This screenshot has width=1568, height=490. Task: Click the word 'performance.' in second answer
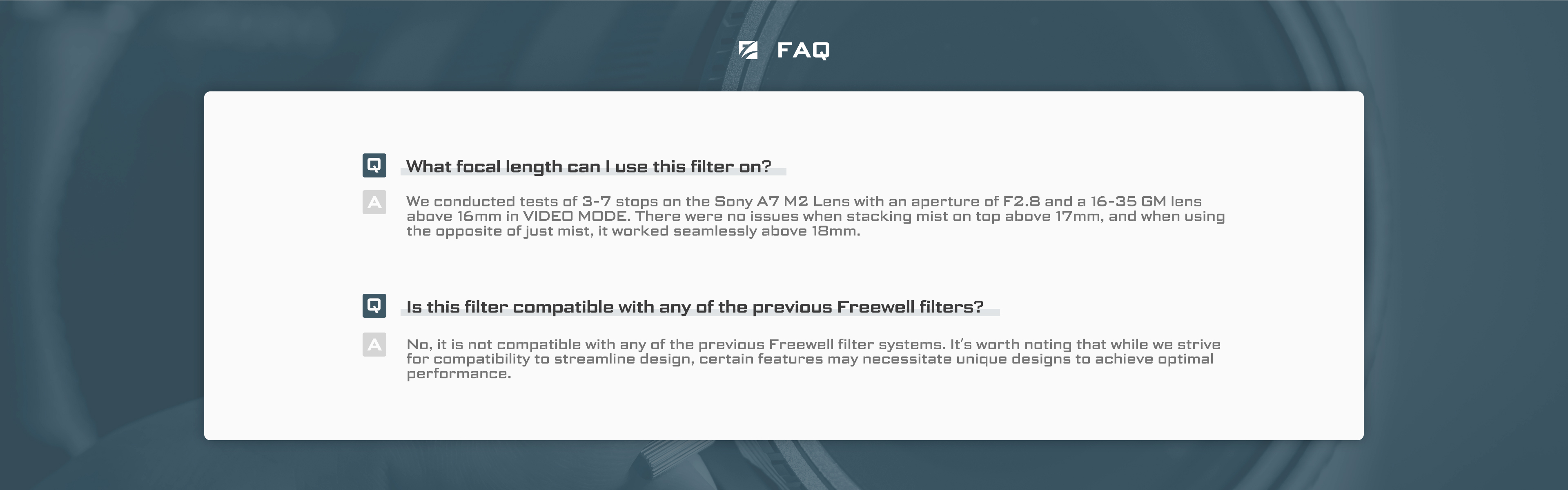pyautogui.click(x=459, y=374)
